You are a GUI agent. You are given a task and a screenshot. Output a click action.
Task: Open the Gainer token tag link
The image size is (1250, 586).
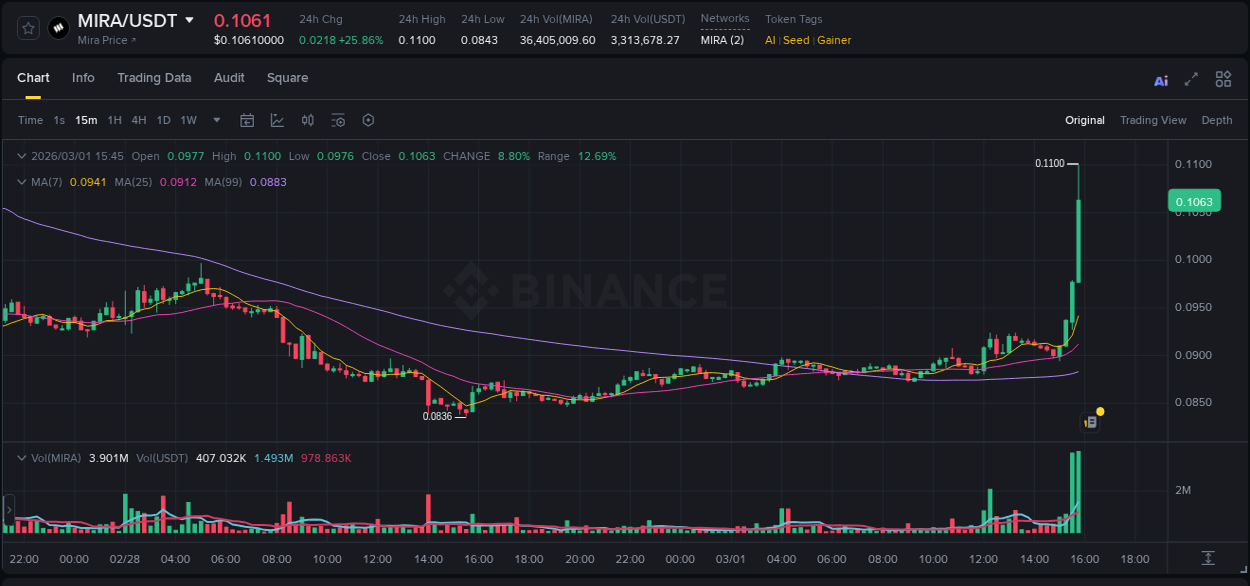click(x=834, y=41)
